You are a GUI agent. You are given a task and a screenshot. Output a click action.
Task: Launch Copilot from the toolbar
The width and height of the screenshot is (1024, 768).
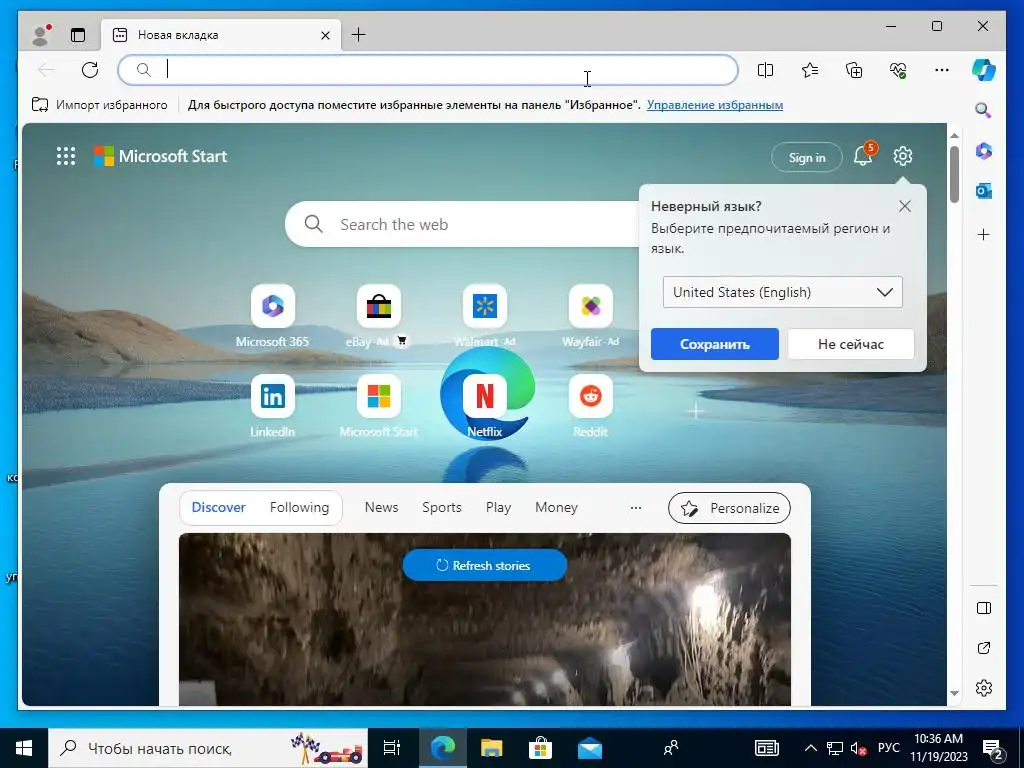(x=984, y=70)
